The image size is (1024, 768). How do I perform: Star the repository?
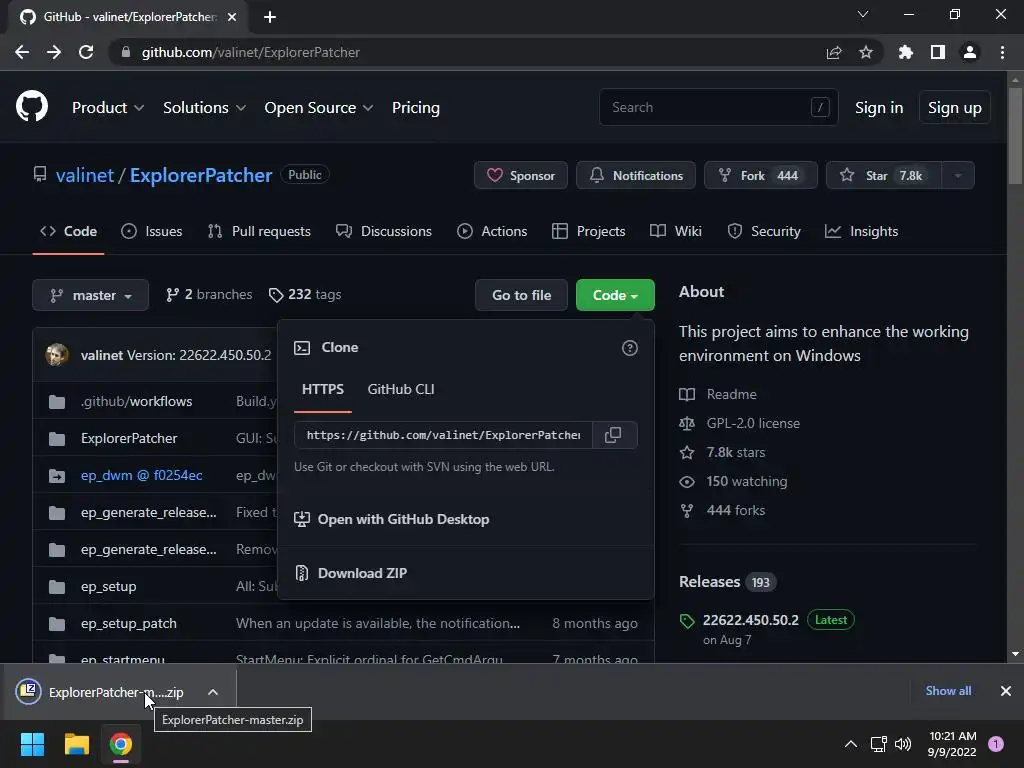(884, 175)
